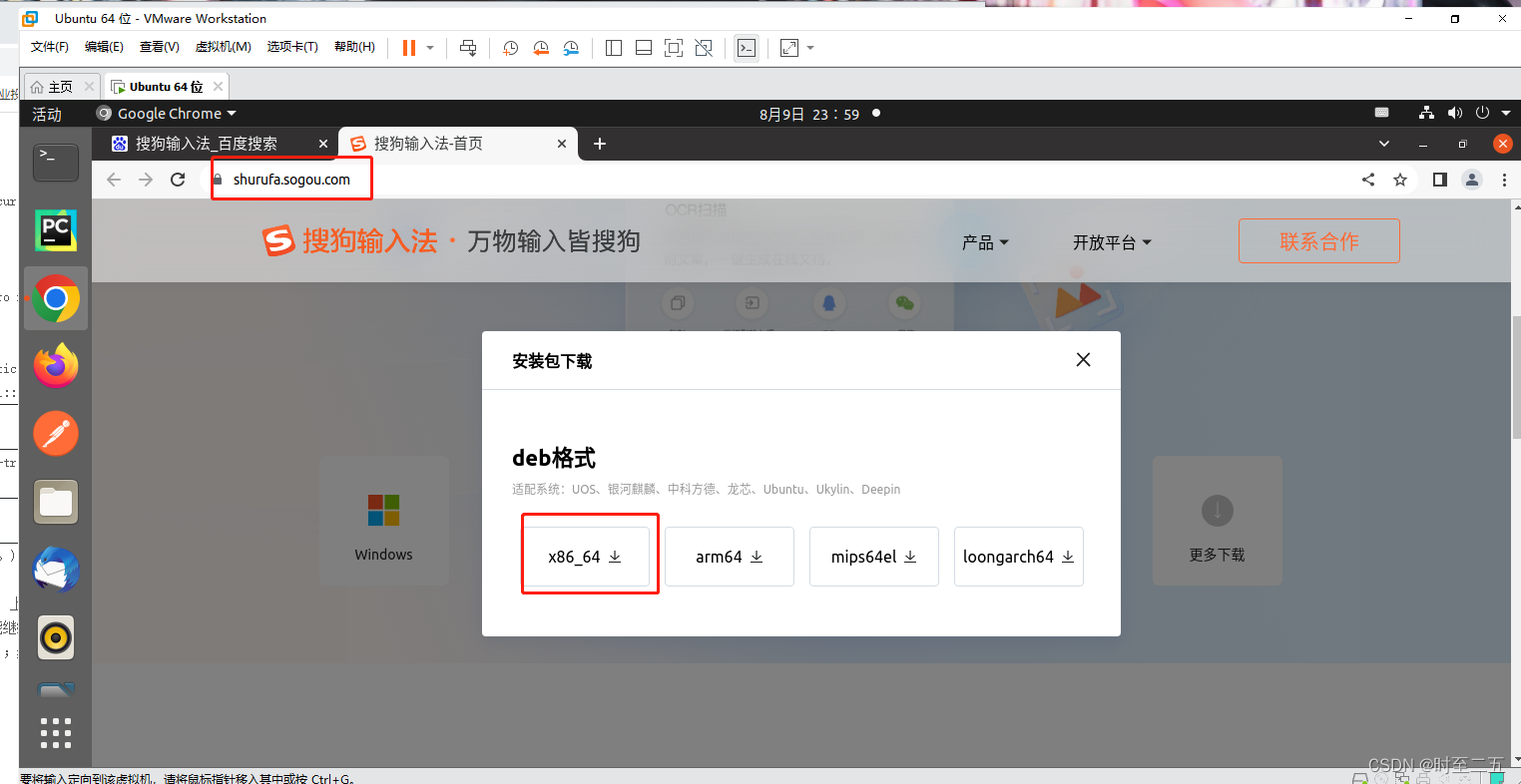This screenshot has width=1521, height=784.
Task: Open the Google Chrome app menu
Action: (167, 114)
